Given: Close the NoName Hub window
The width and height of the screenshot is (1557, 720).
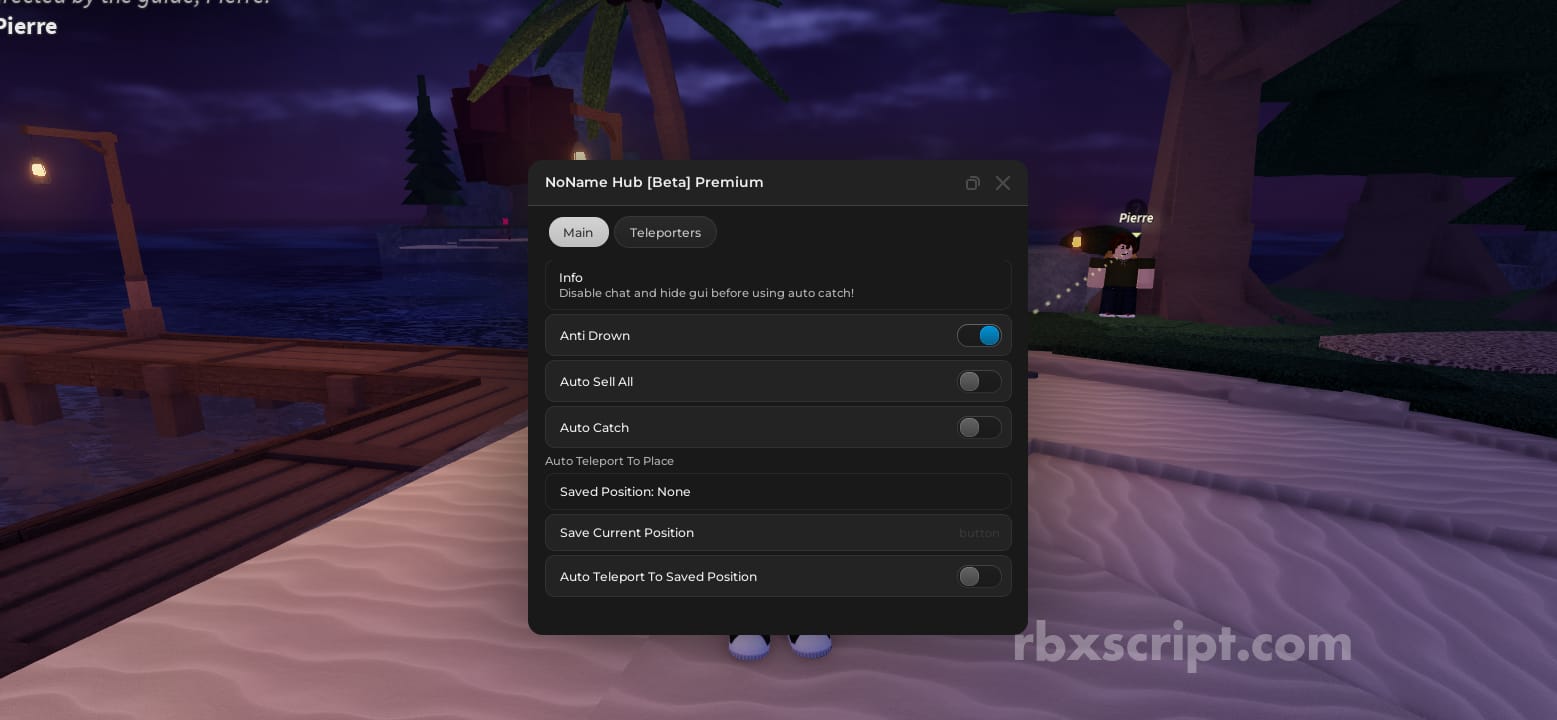Looking at the screenshot, I should click(1003, 183).
